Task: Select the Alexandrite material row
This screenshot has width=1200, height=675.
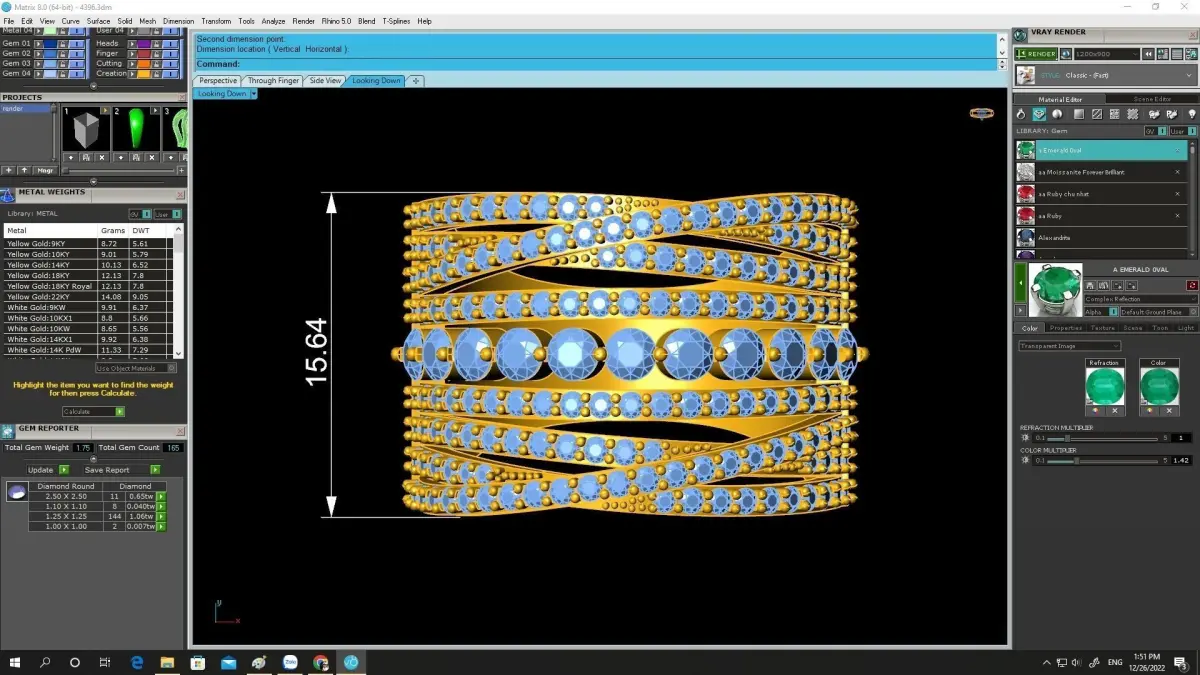Action: coord(1101,238)
